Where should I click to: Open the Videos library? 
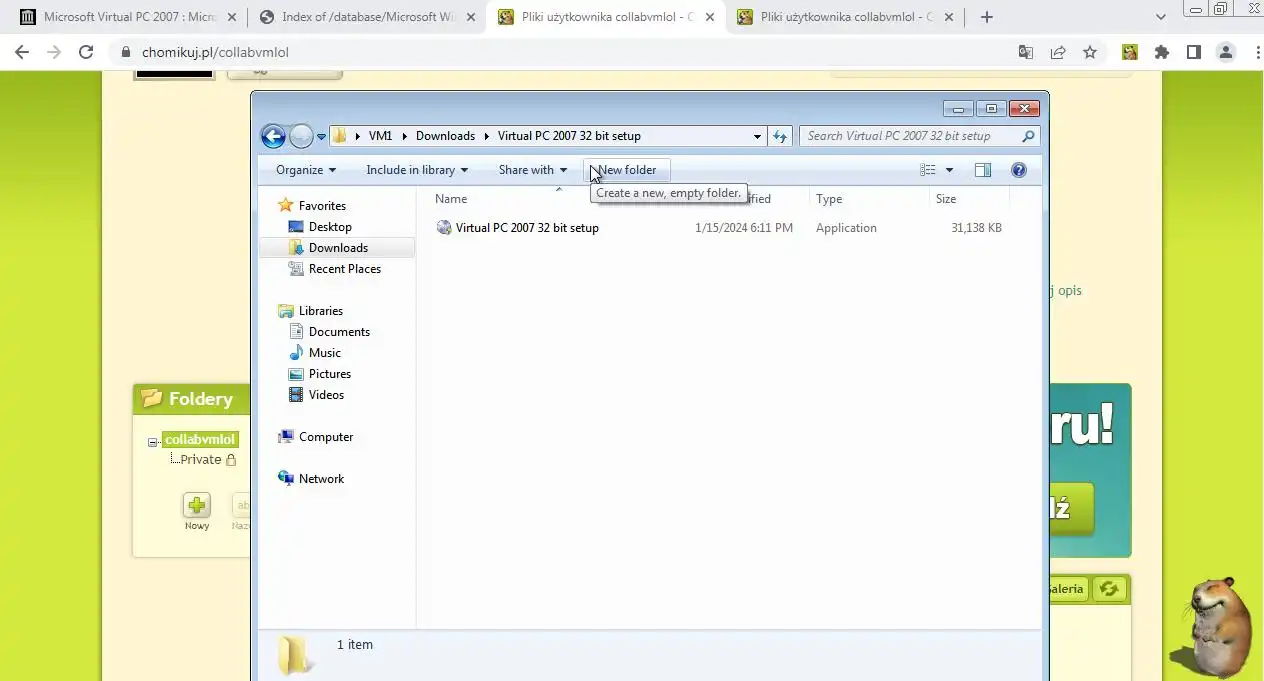click(x=326, y=395)
